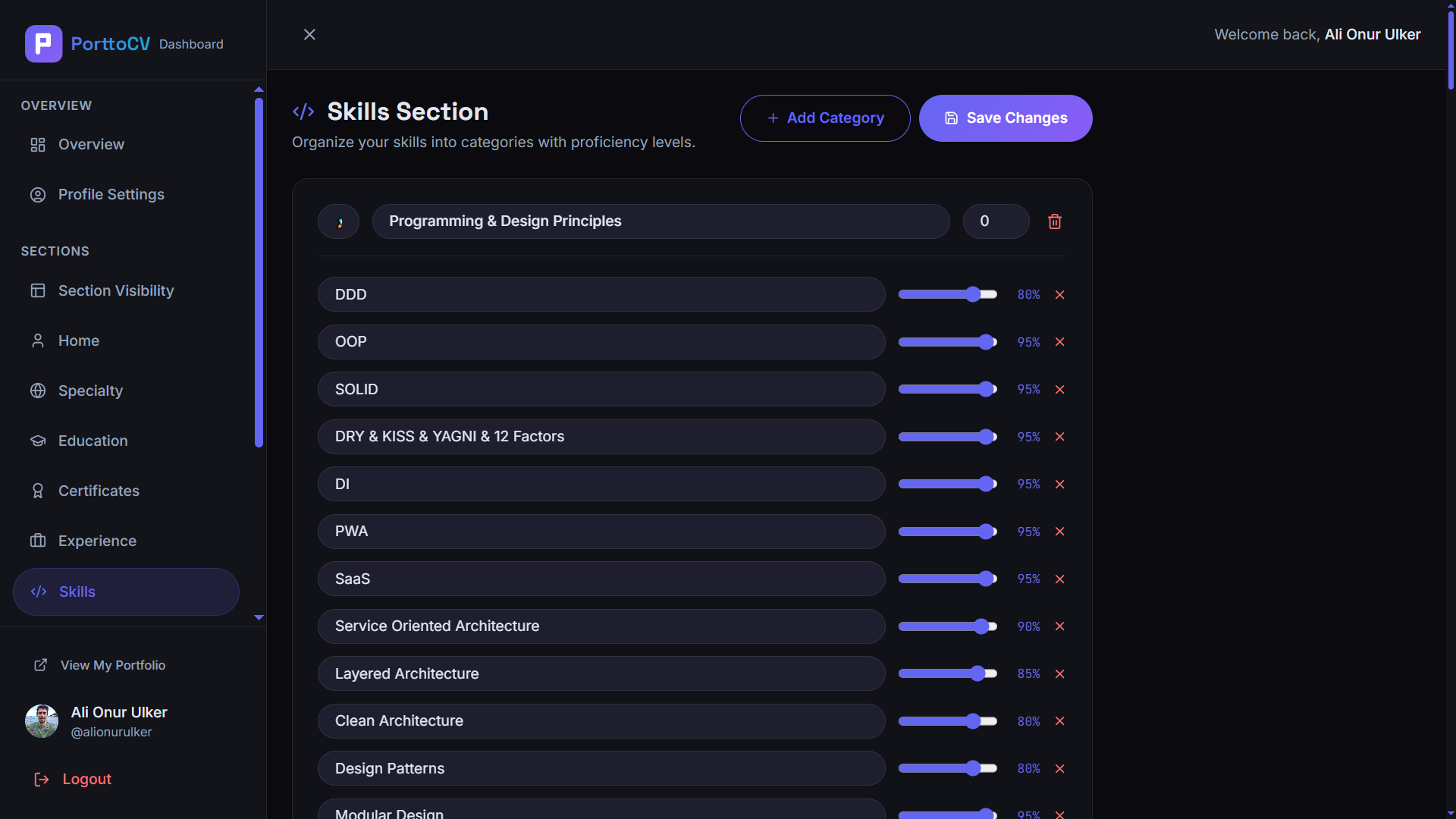Click the DRY & KISS & YAGNI field

pyautogui.click(x=601, y=437)
